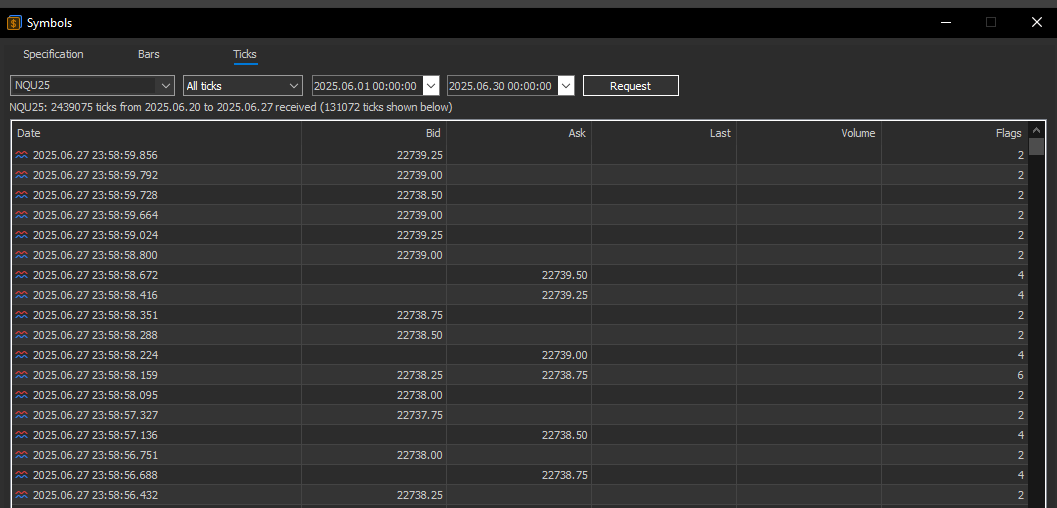Click tick icon for row 23:58:59.024

click(x=22, y=235)
